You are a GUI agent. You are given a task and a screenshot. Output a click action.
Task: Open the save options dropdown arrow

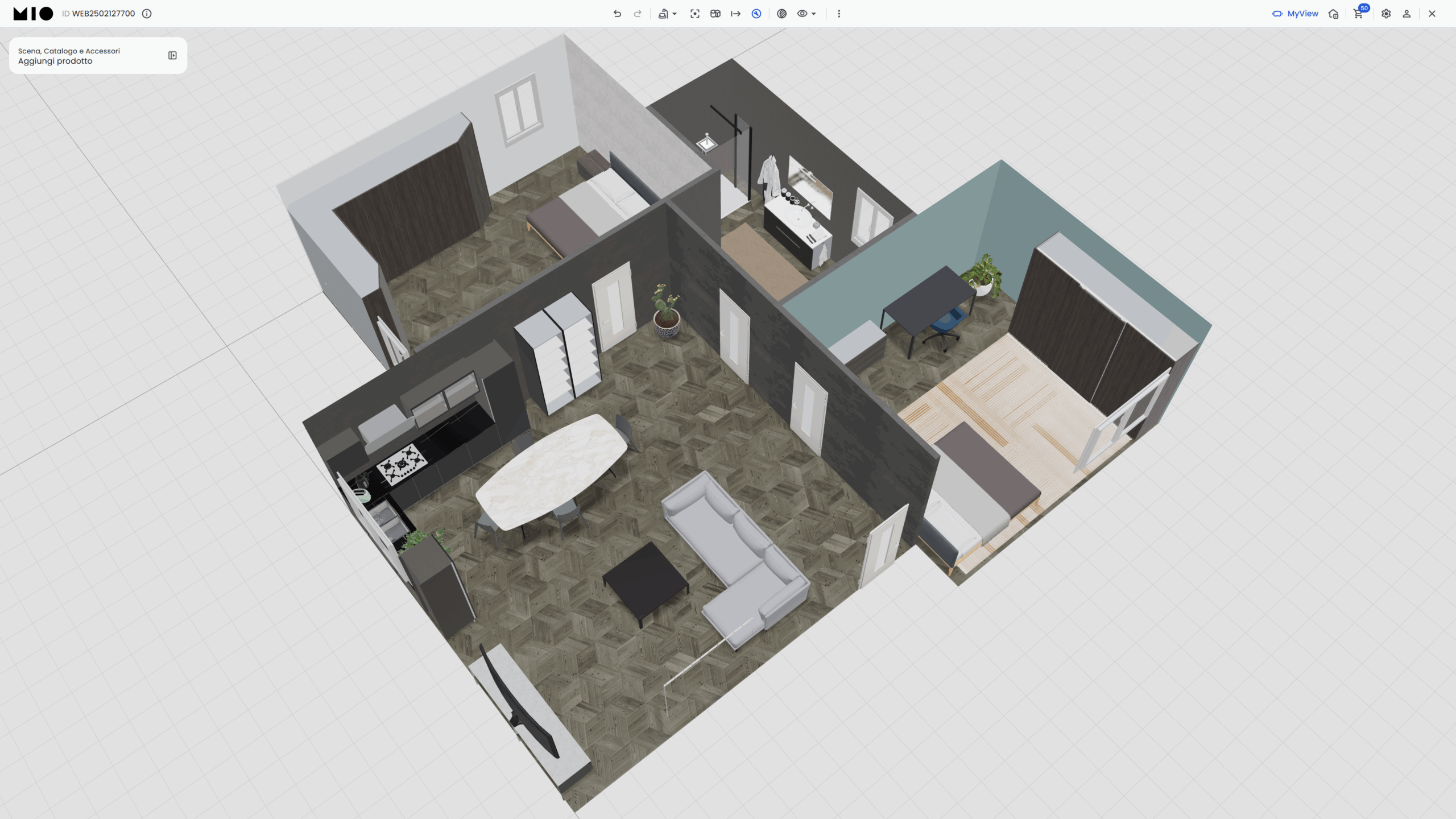675,14
